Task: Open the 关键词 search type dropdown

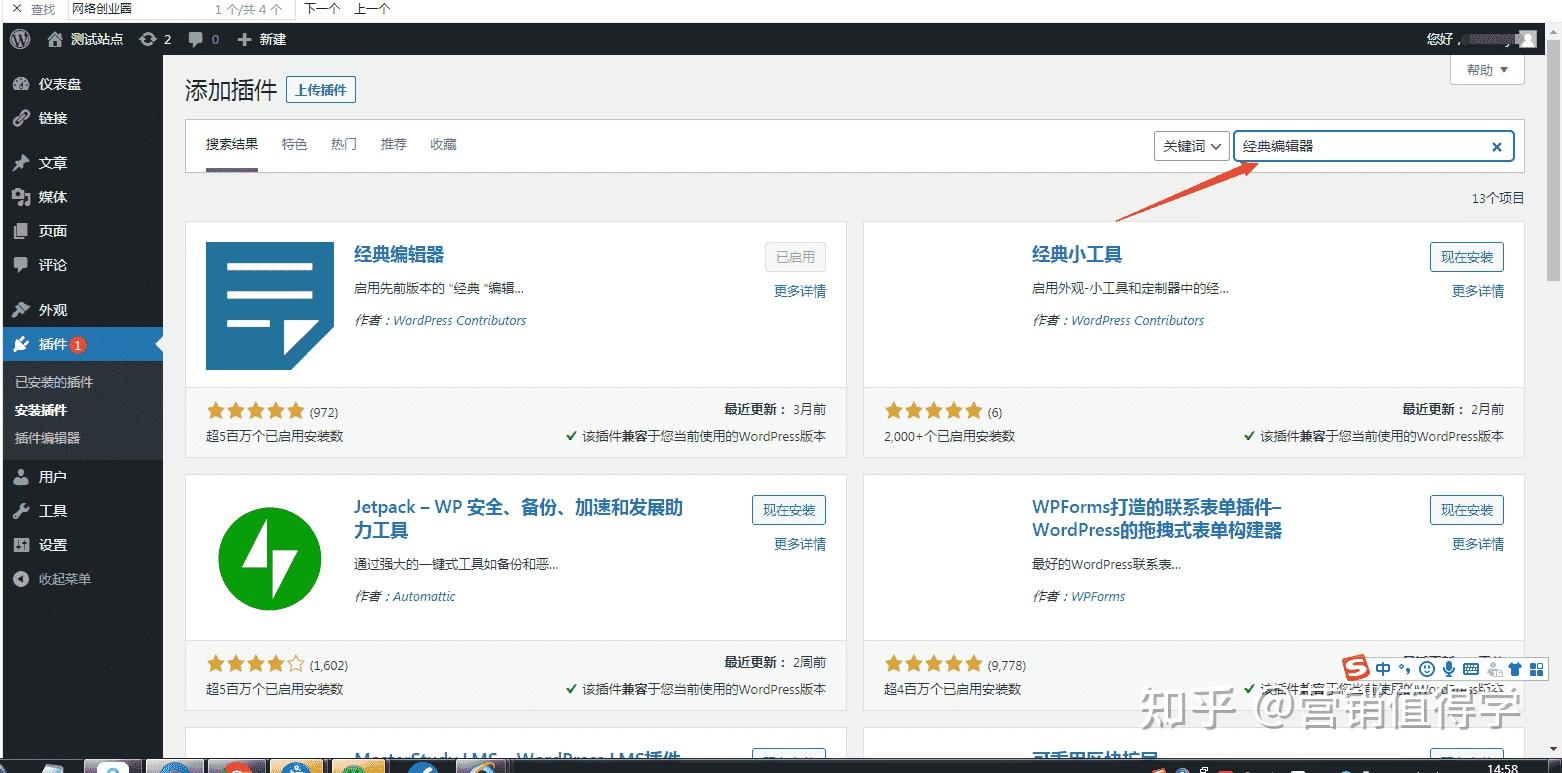Action: coord(1190,146)
